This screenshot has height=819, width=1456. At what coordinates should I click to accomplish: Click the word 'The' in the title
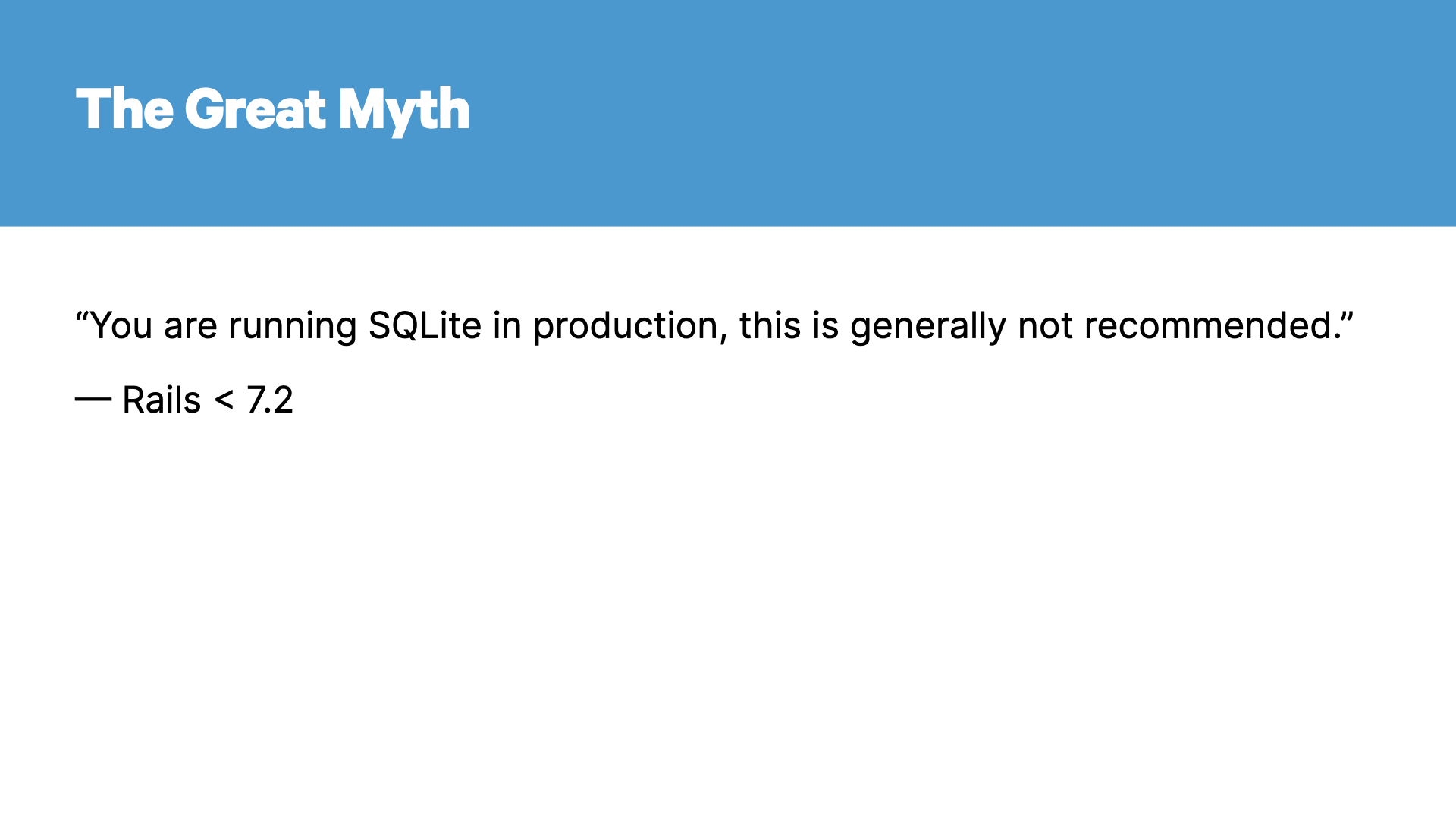[x=124, y=109]
